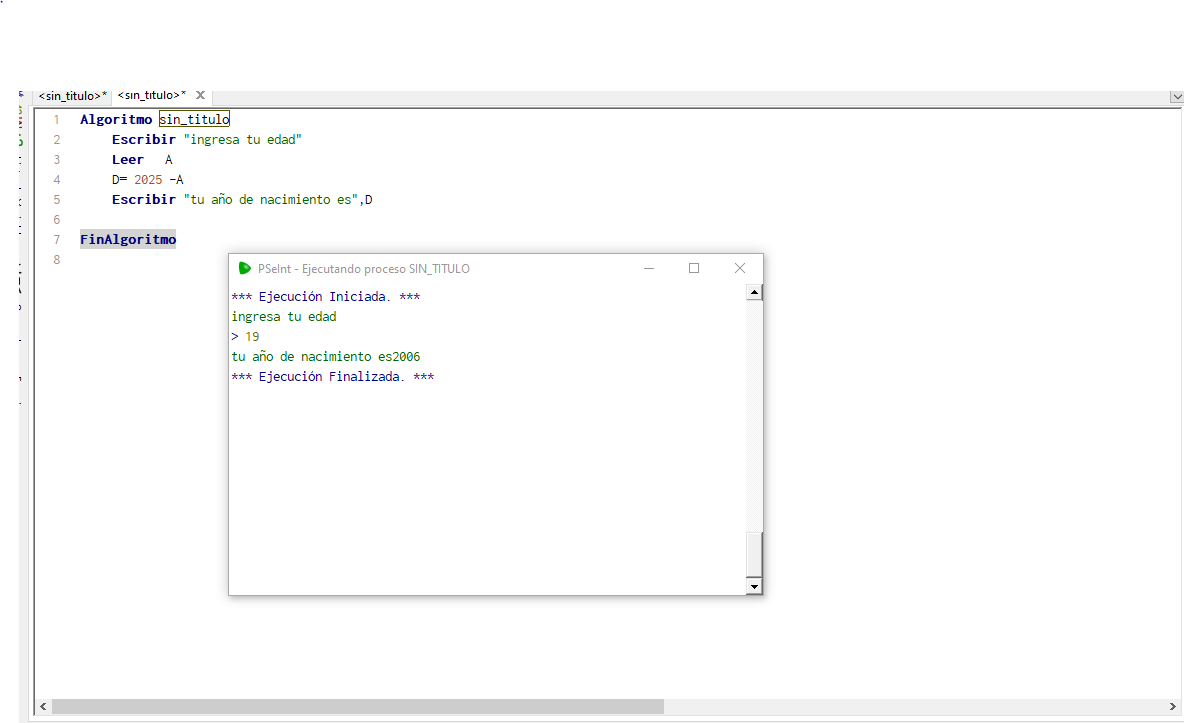Click the execution window scroll down arrow
1184x723 pixels.
(x=754, y=586)
